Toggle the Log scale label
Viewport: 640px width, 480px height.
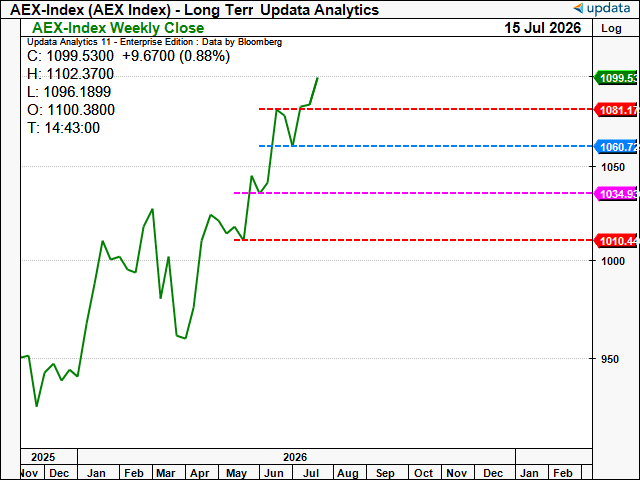pyautogui.click(x=611, y=28)
